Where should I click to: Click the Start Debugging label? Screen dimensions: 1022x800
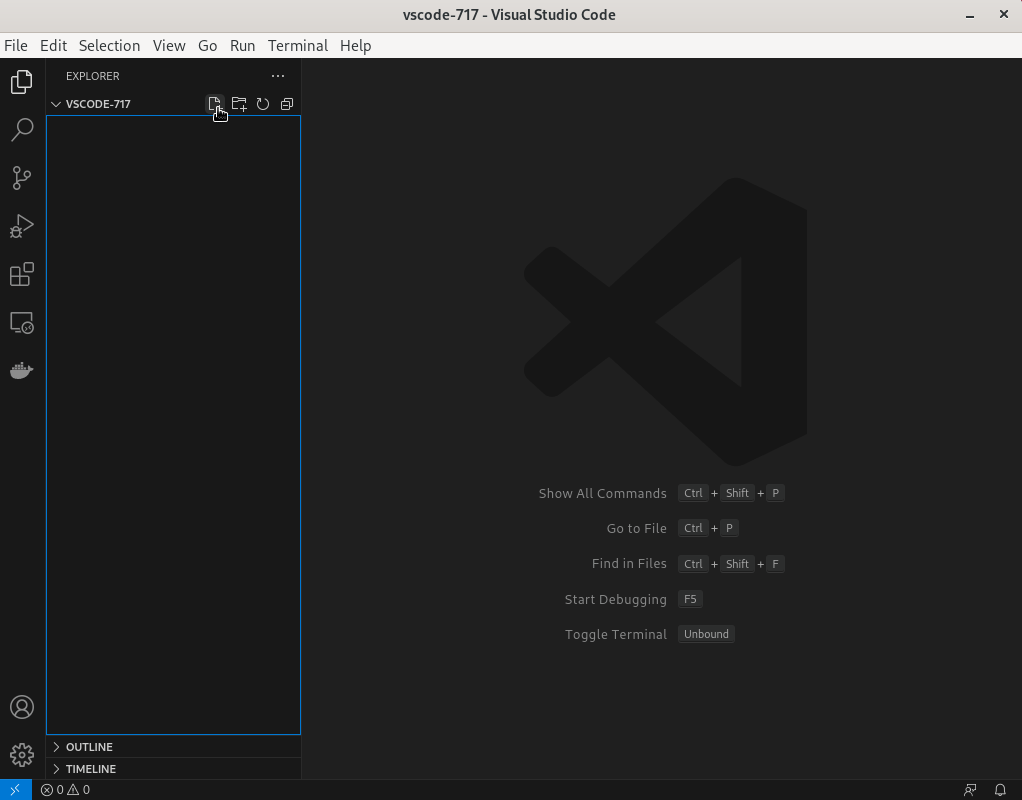(x=615, y=600)
